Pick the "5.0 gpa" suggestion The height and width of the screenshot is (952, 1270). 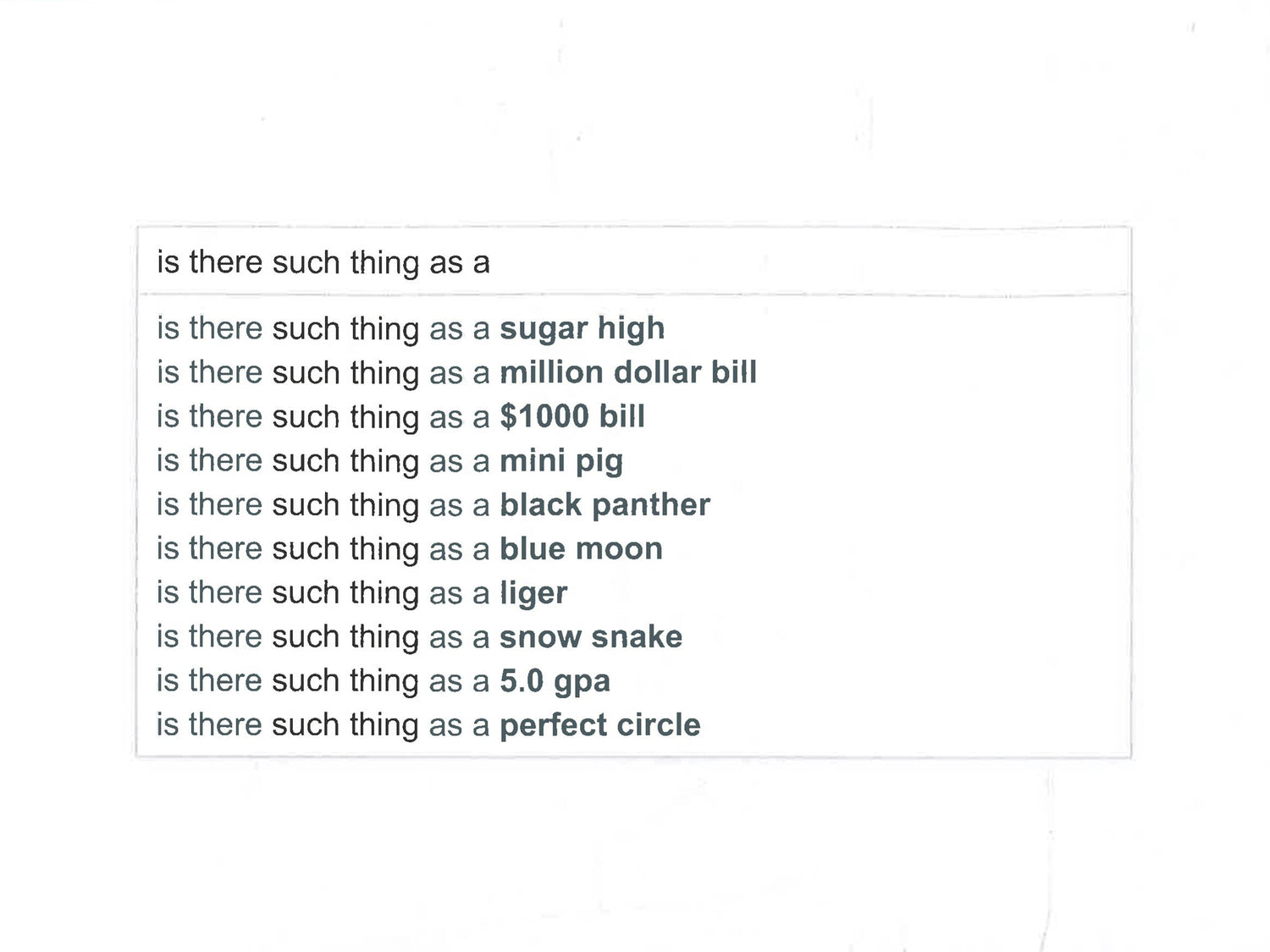coord(383,680)
